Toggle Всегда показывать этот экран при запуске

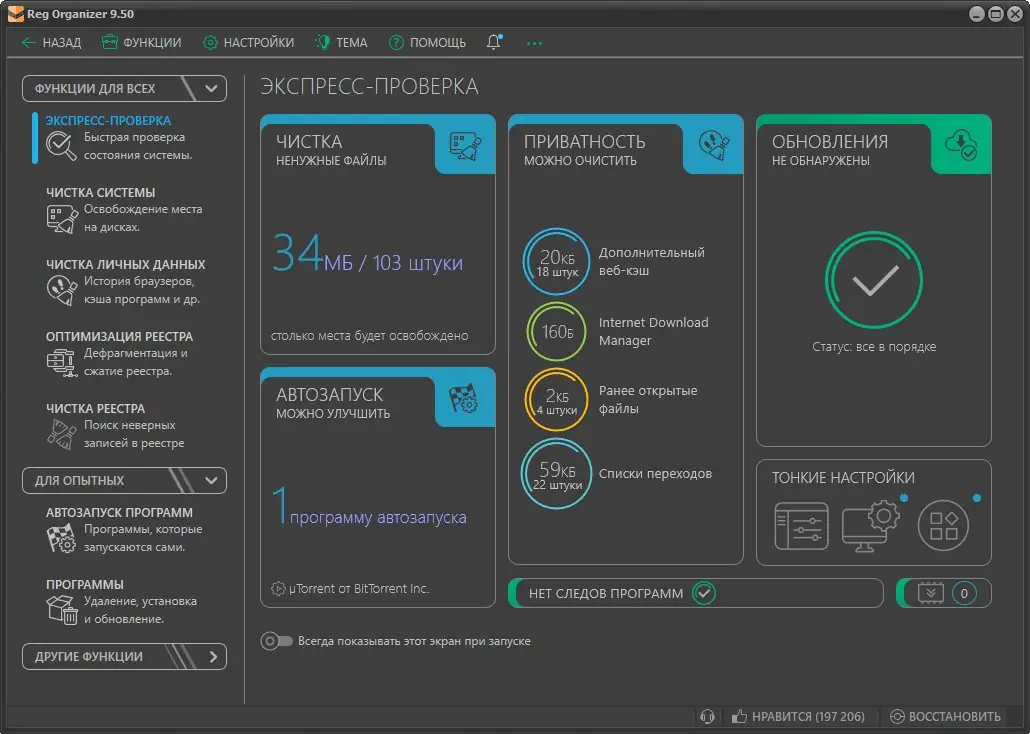(276, 641)
